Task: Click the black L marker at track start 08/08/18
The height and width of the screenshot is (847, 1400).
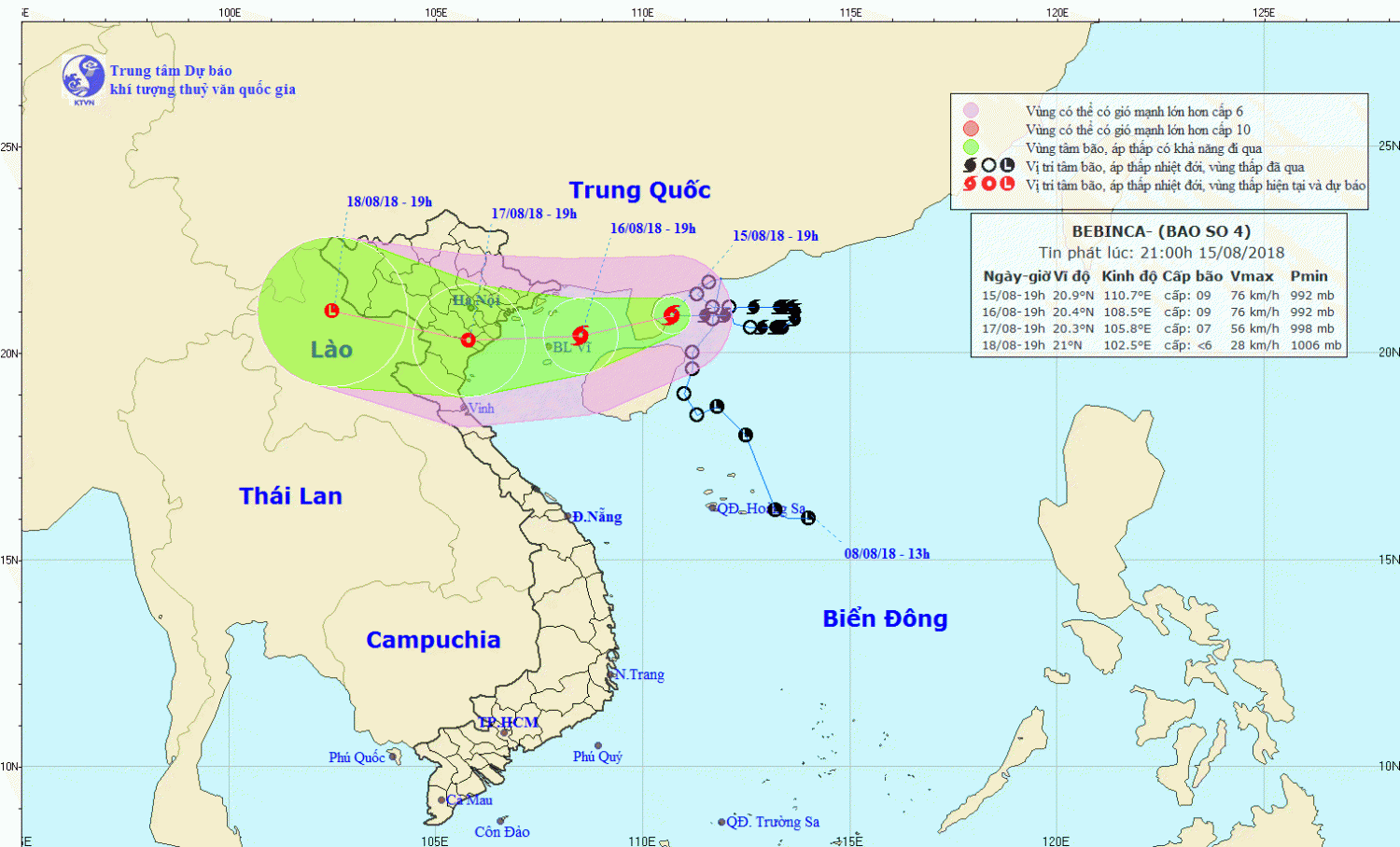Action: click(808, 518)
